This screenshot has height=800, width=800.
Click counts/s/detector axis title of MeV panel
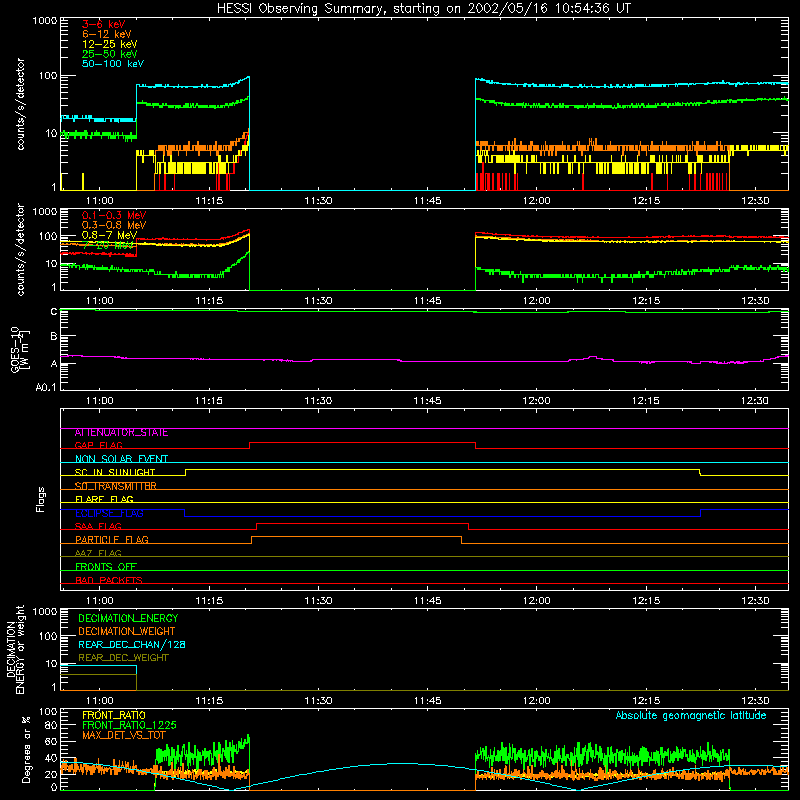click(20, 249)
